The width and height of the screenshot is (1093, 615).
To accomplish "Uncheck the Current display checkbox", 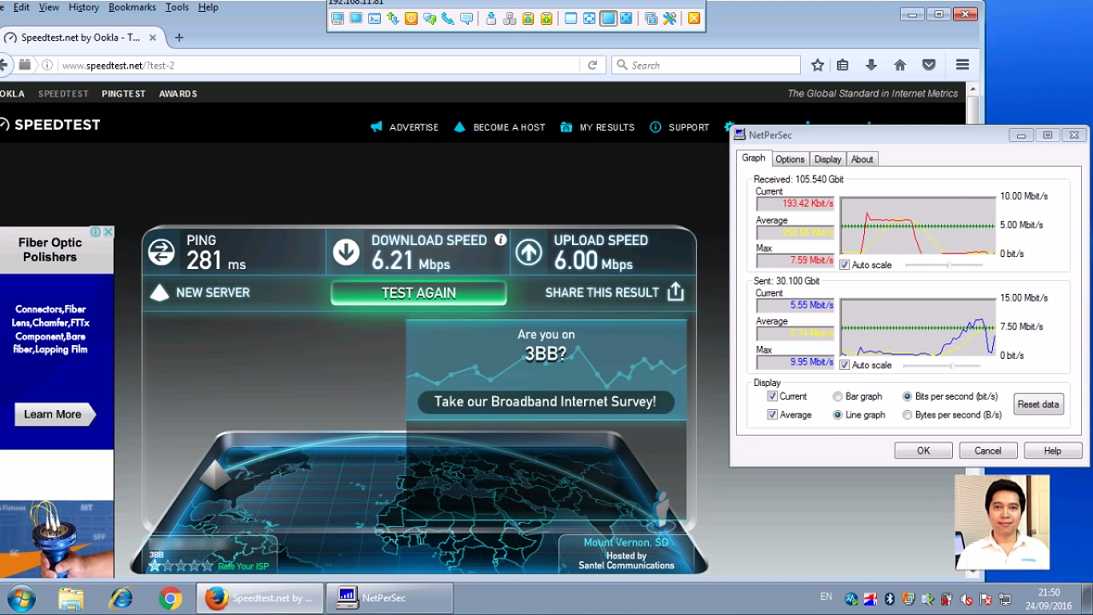I will (772, 397).
